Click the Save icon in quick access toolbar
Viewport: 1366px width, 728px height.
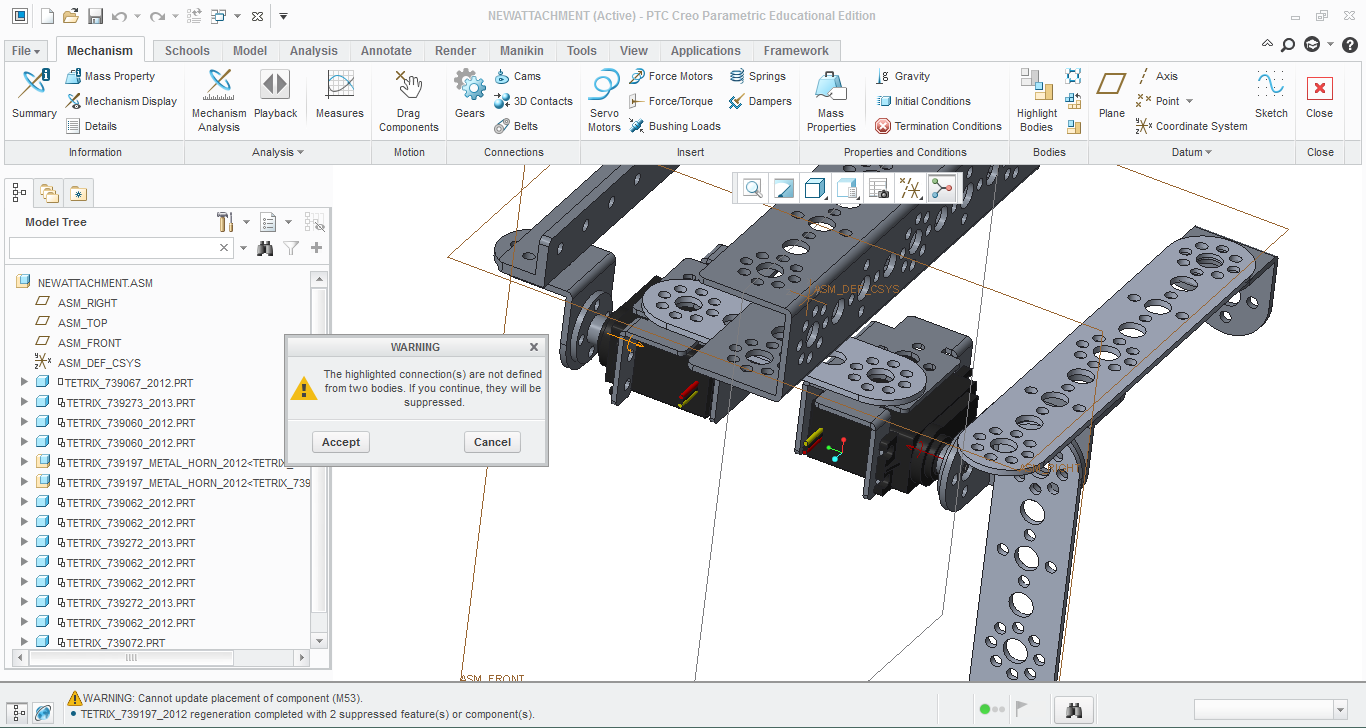coord(96,16)
